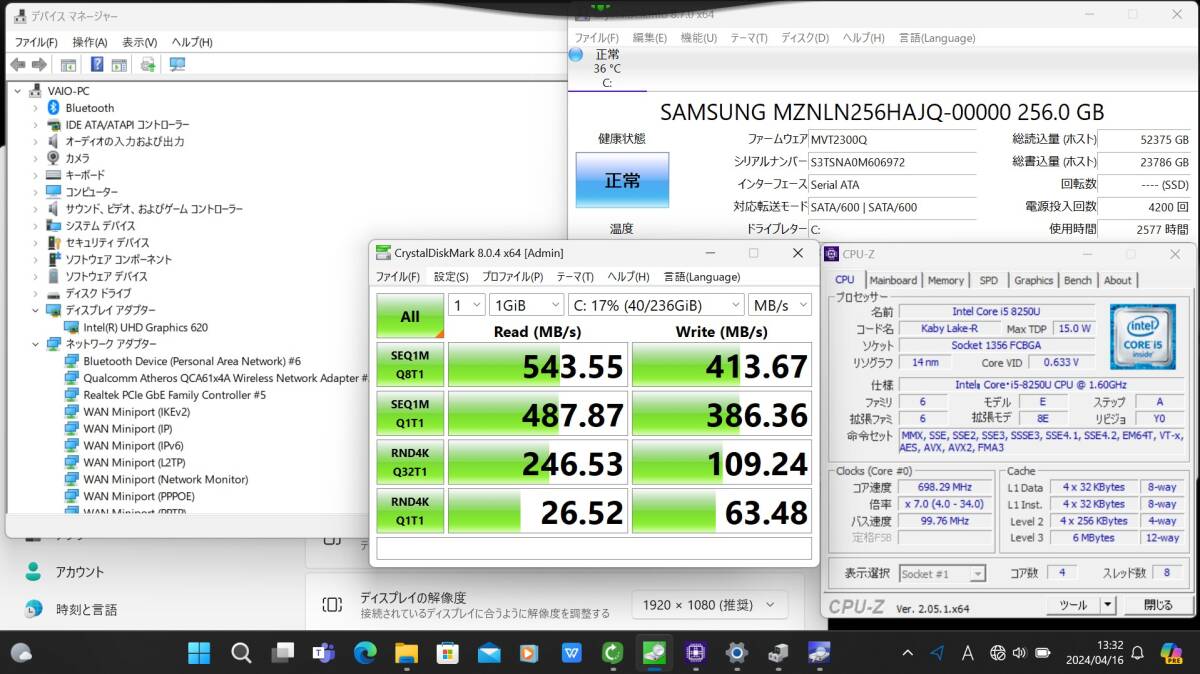Screen dimensions: 1200x674
Task: Open Microsoft Store from taskbar
Action: click(x=447, y=653)
